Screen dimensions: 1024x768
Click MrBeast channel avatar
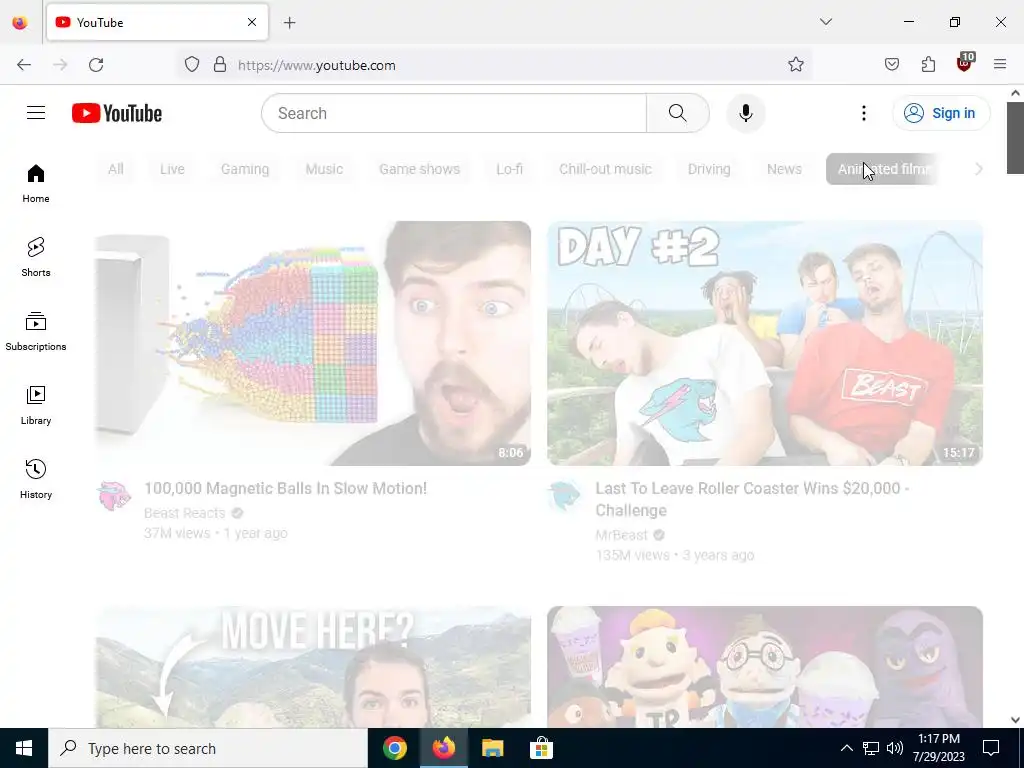click(x=565, y=496)
